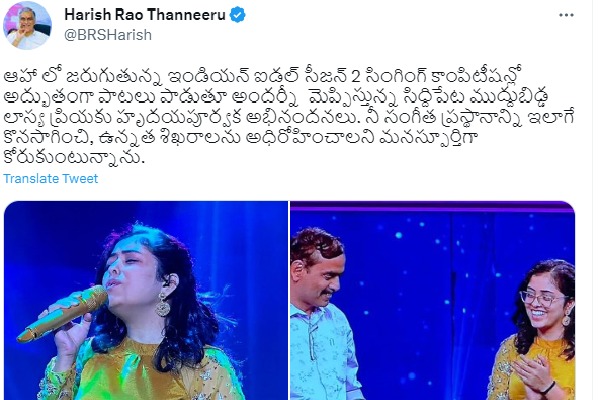Image resolution: width=600 pixels, height=400 pixels.
Task: Click the golden microphone in the left photo
Action: tap(63, 314)
